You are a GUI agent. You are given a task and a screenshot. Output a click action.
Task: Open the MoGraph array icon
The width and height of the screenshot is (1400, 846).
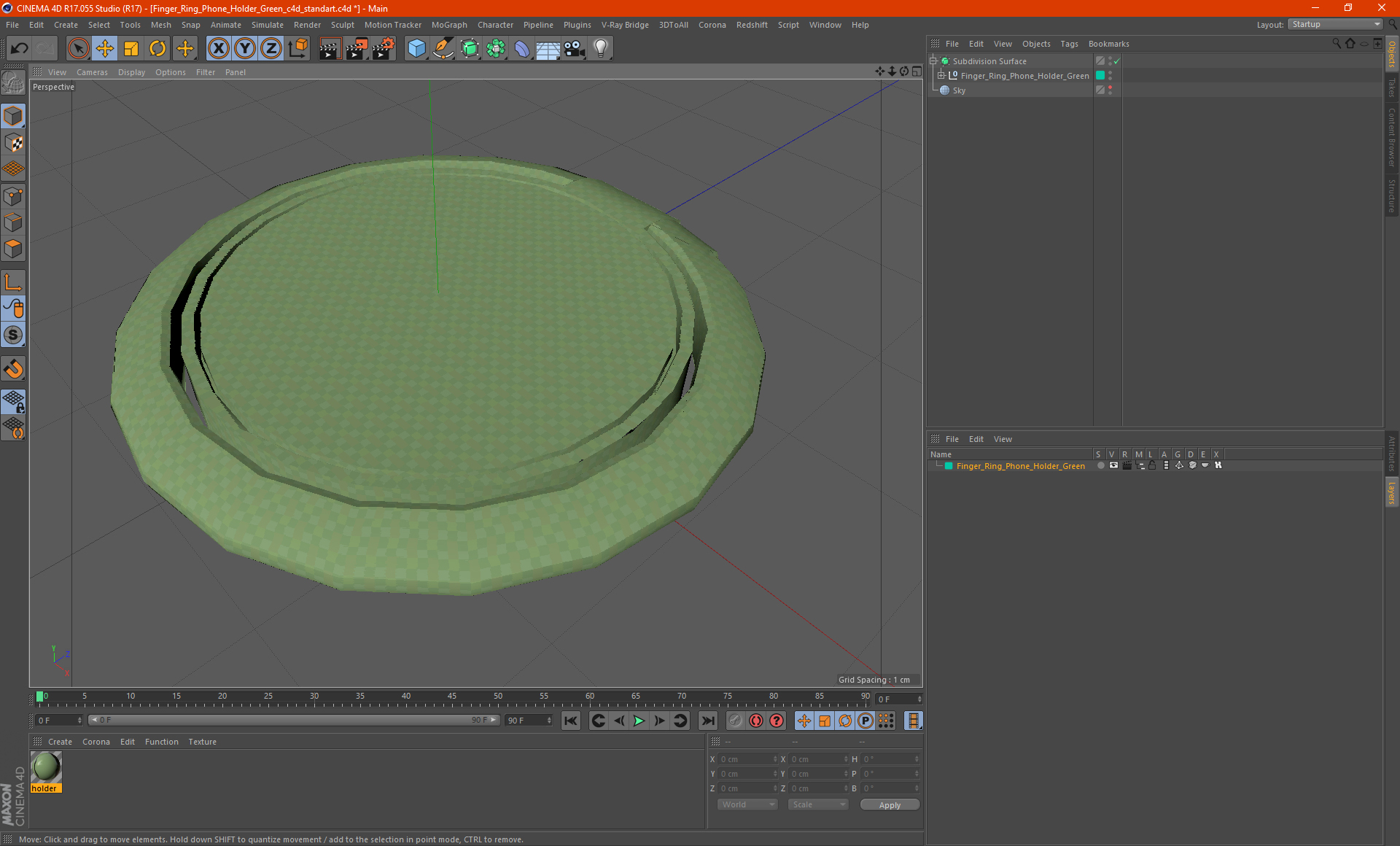click(x=496, y=48)
